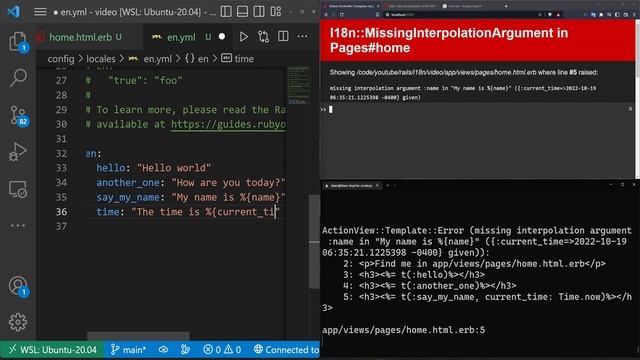Image resolution: width=640 pixels, height=360 pixels.
Task: Open Source Control with the 82 badge
Action: (x=18, y=116)
